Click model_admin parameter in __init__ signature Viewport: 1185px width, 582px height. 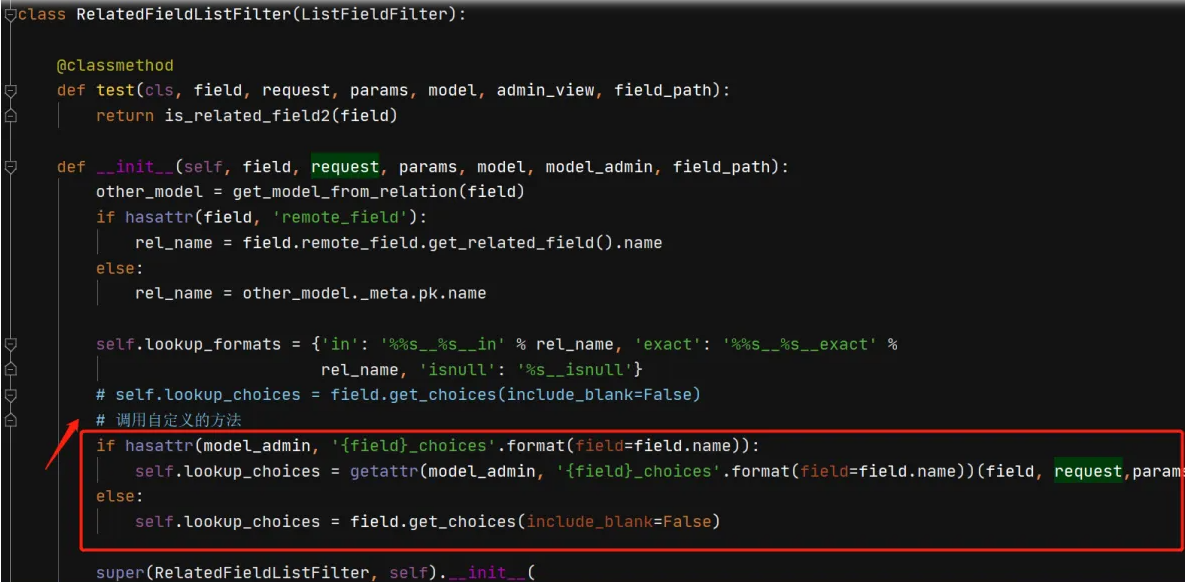pyautogui.click(x=599, y=166)
